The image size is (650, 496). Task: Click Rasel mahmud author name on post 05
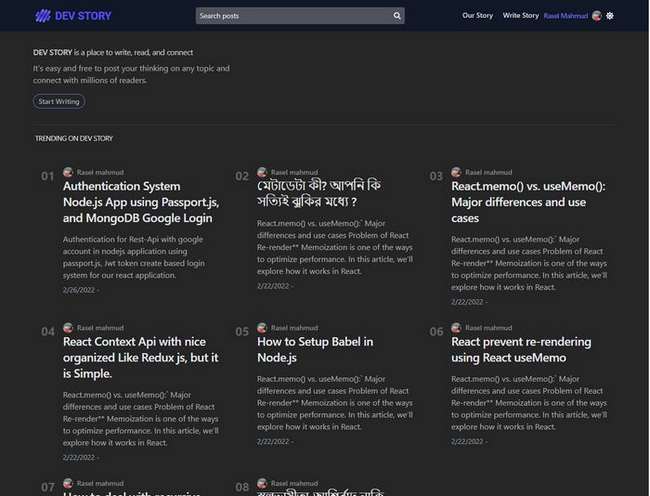[294, 328]
